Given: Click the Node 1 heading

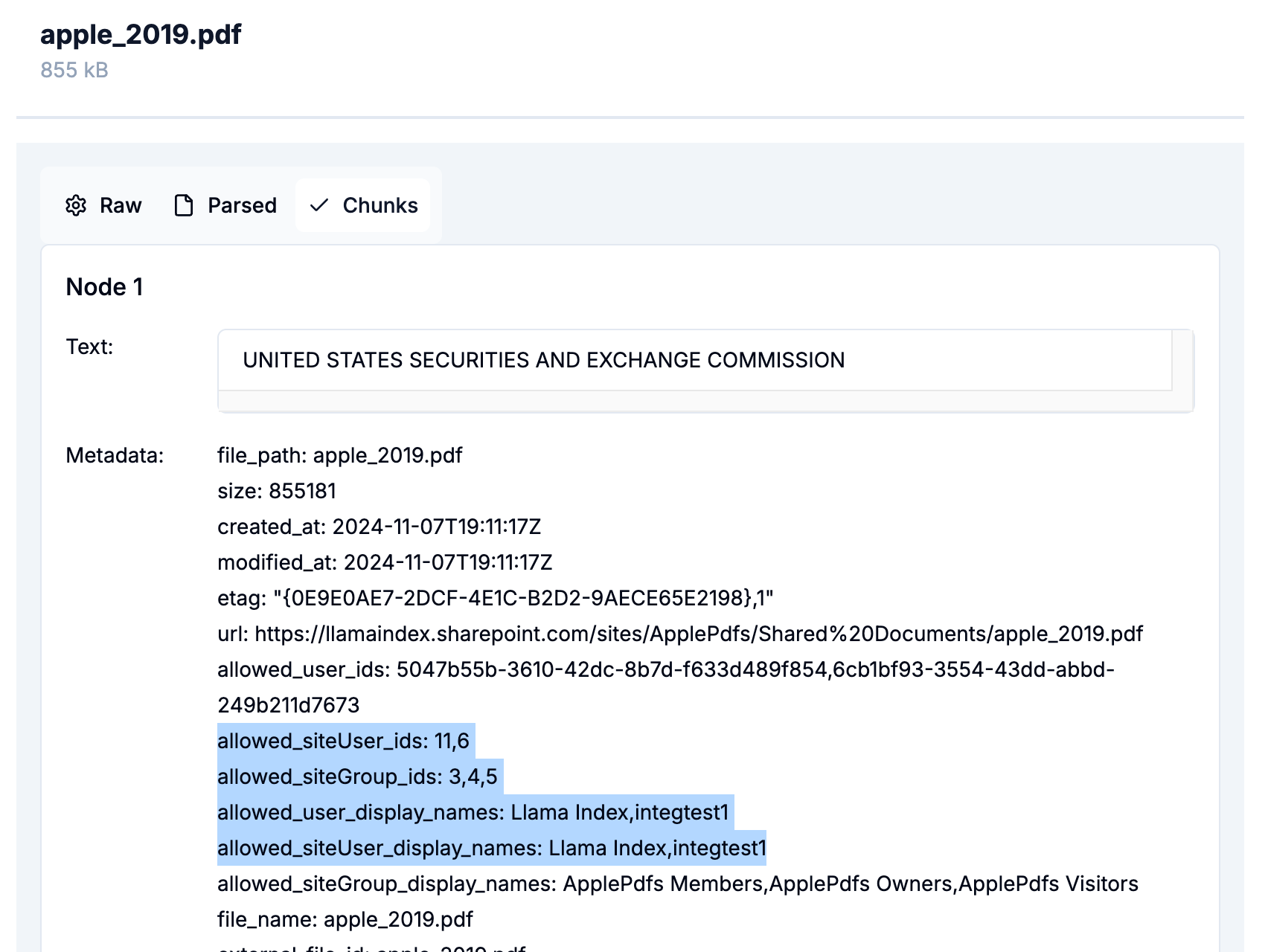Looking at the screenshot, I should (104, 287).
